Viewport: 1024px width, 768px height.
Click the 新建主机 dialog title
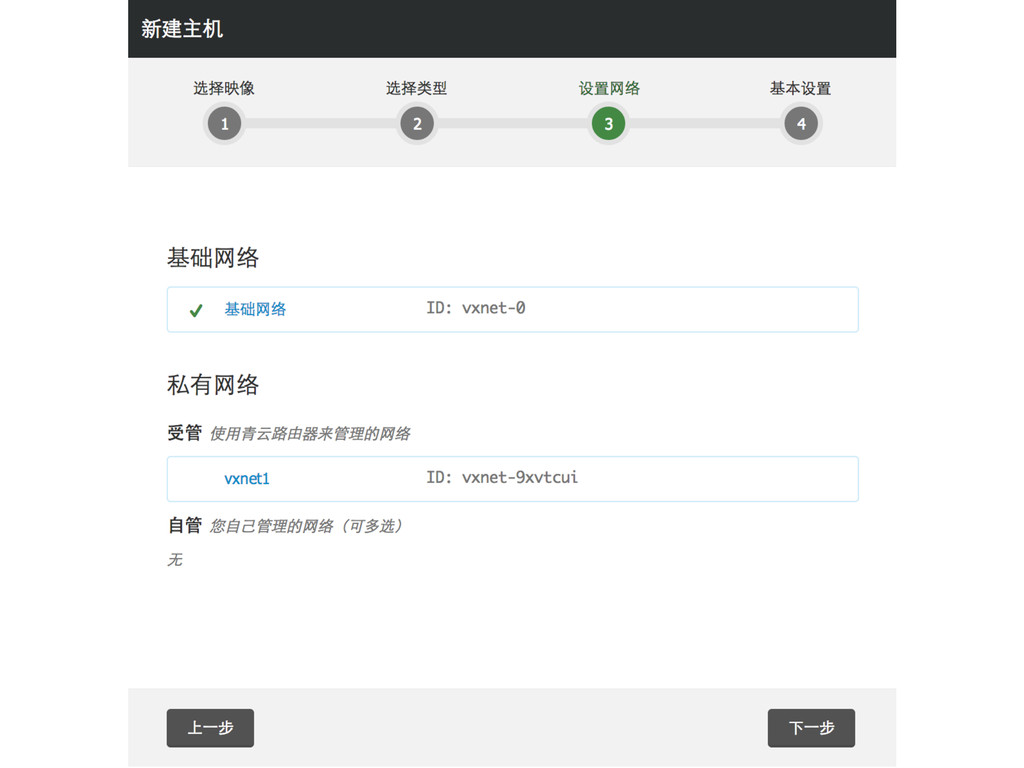[x=182, y=29]
